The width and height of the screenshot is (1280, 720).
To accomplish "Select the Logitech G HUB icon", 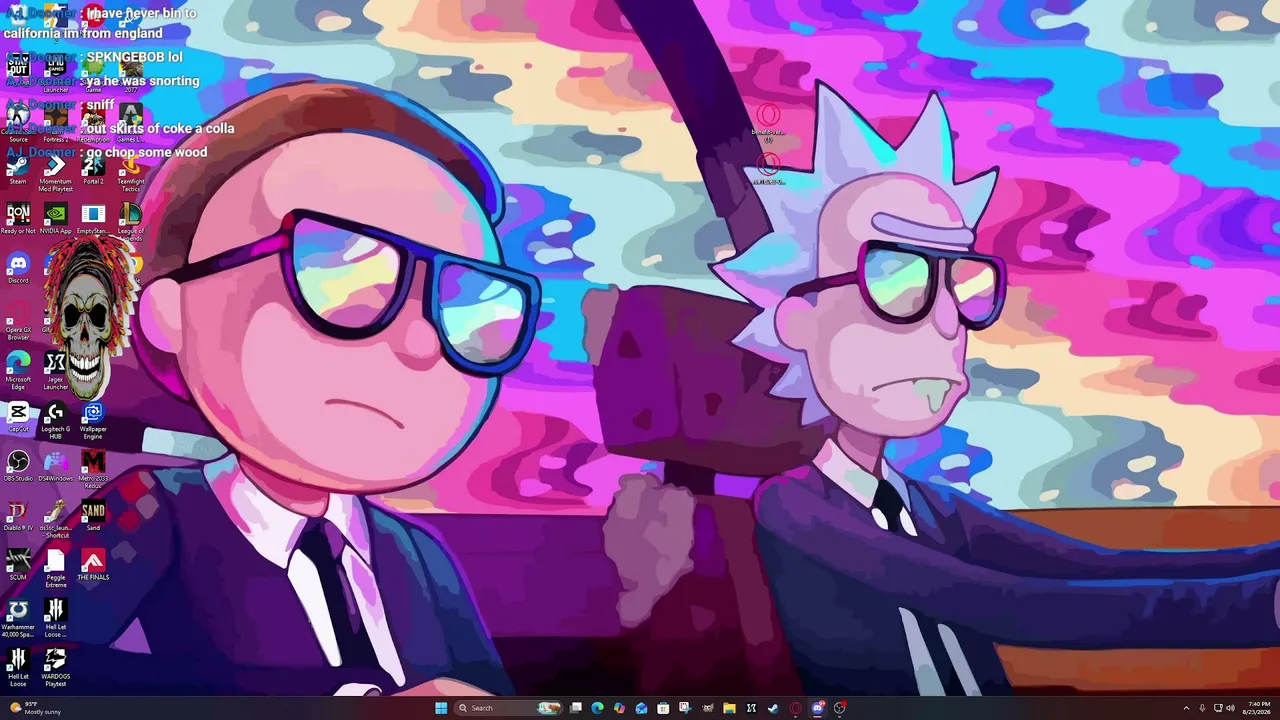I will (55, 421).
